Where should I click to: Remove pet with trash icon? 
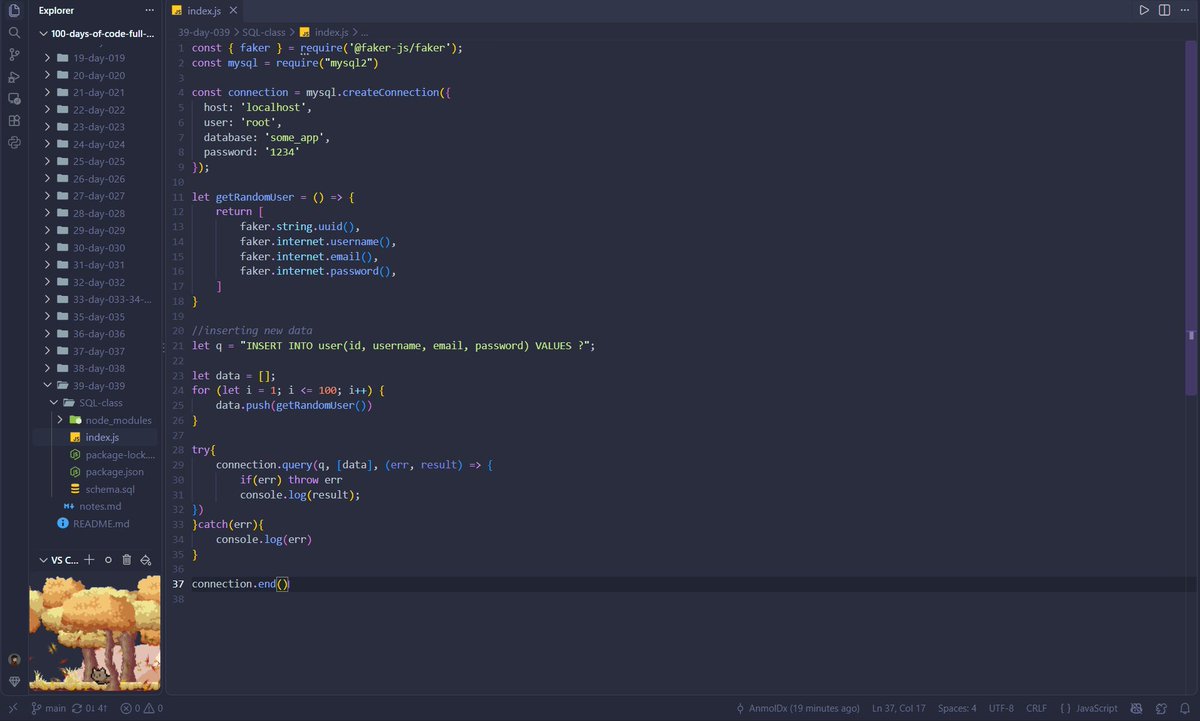click(126, 560)
